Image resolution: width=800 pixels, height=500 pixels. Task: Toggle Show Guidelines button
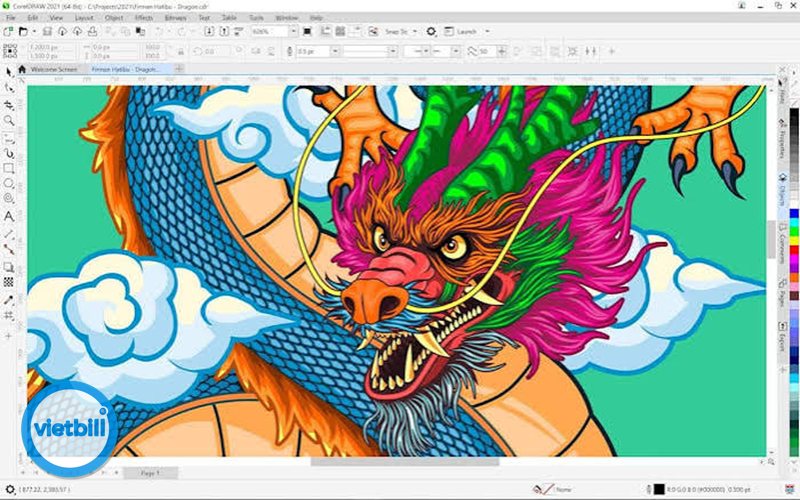point(355,32)
